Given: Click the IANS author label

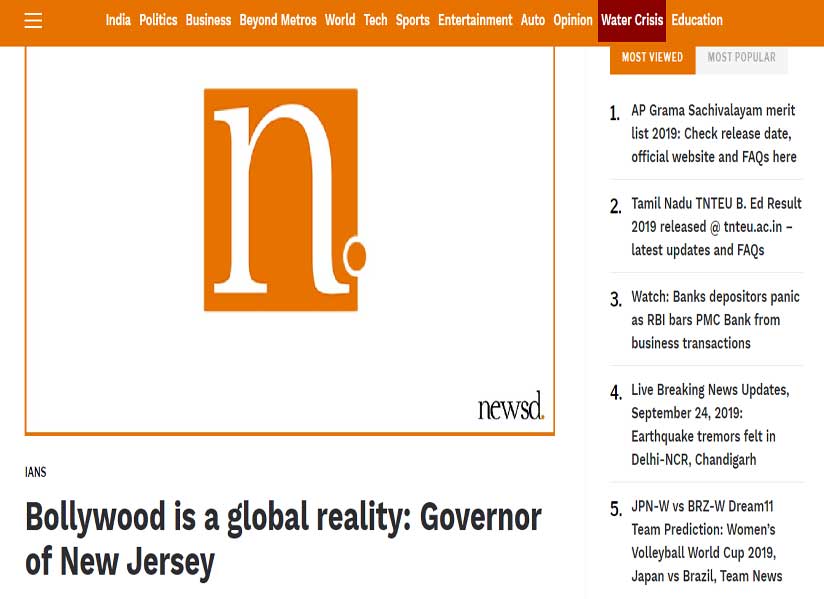Looking at the screenshot, I should point(35,472).
